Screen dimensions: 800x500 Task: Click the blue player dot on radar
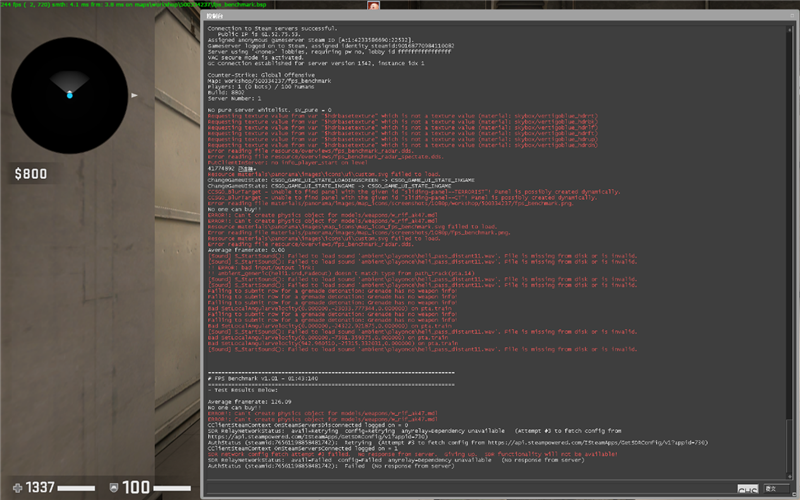pos(69,95)
